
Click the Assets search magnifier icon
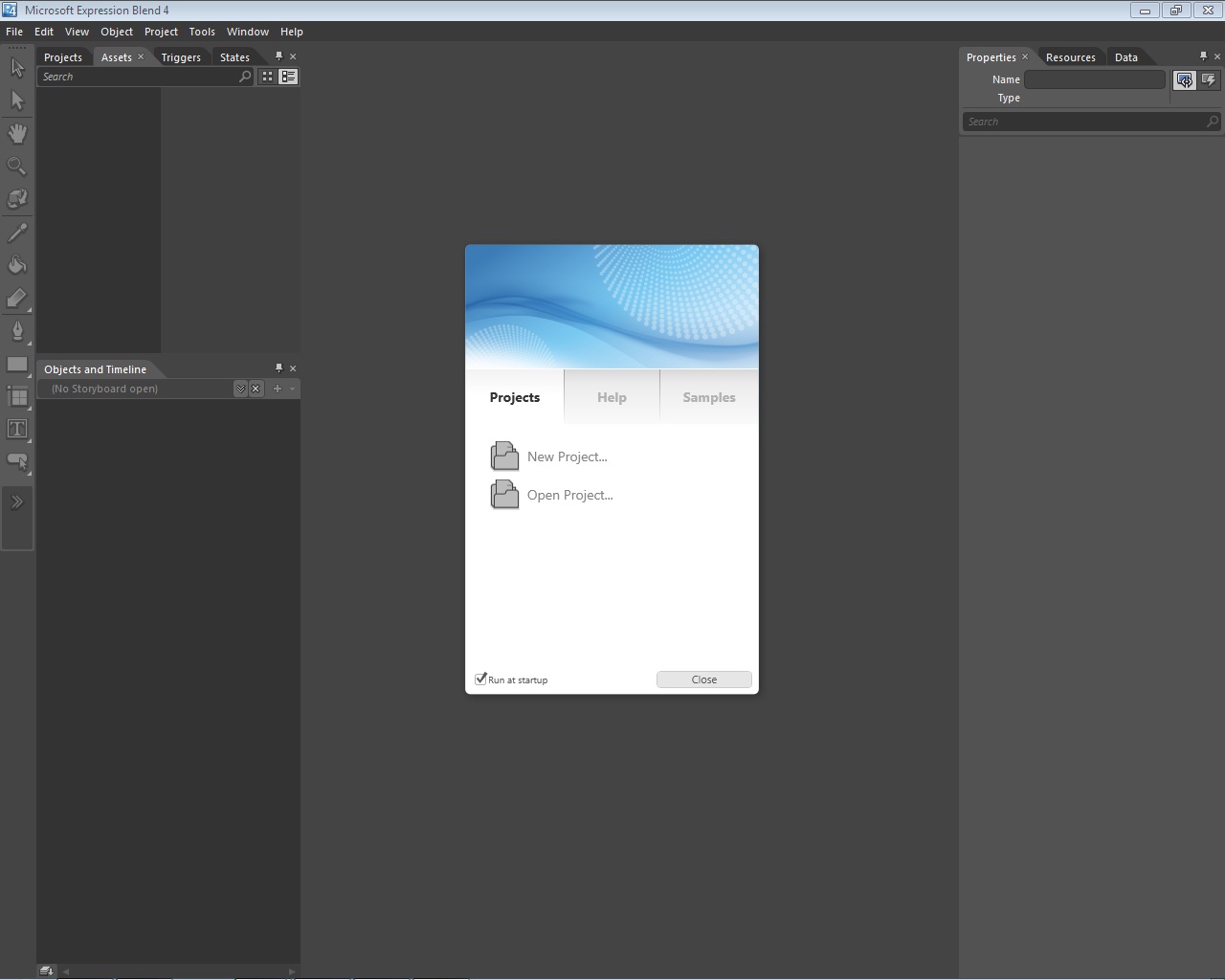245,77
